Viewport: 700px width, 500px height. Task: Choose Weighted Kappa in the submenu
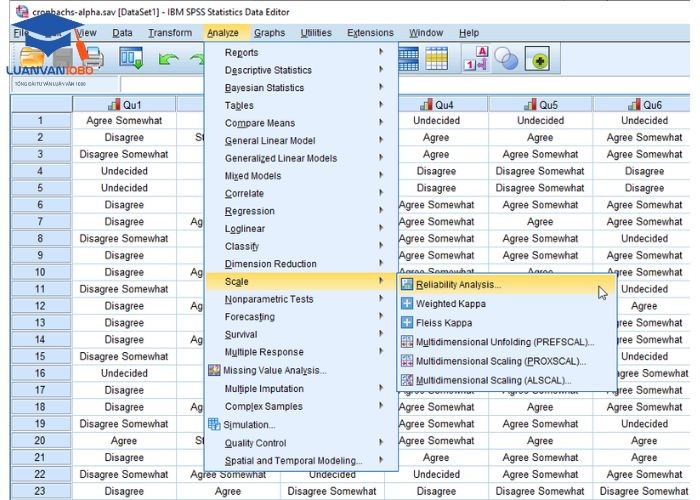pyautogui.click(x=451, y=304)
